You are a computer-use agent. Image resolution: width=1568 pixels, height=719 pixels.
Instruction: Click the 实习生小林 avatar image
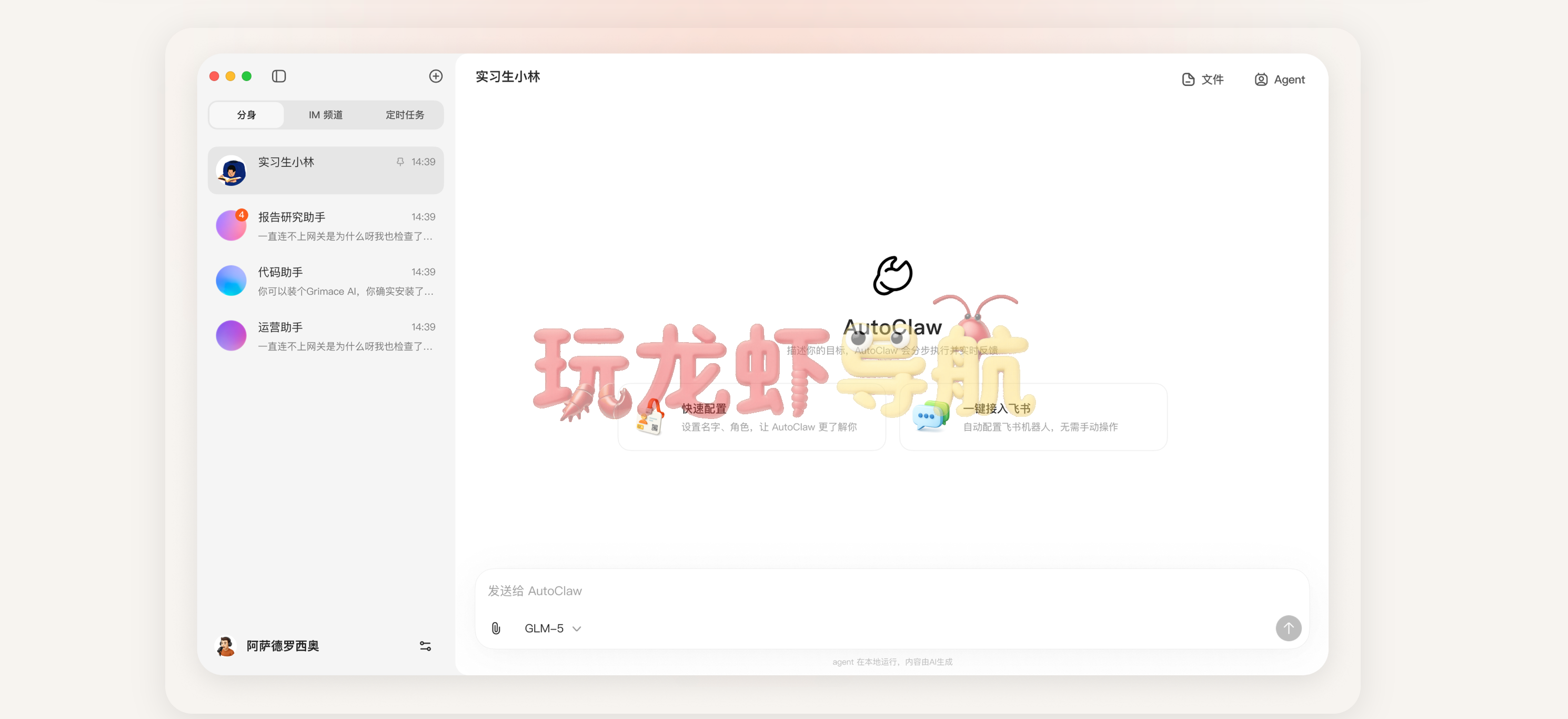point(232,171)
